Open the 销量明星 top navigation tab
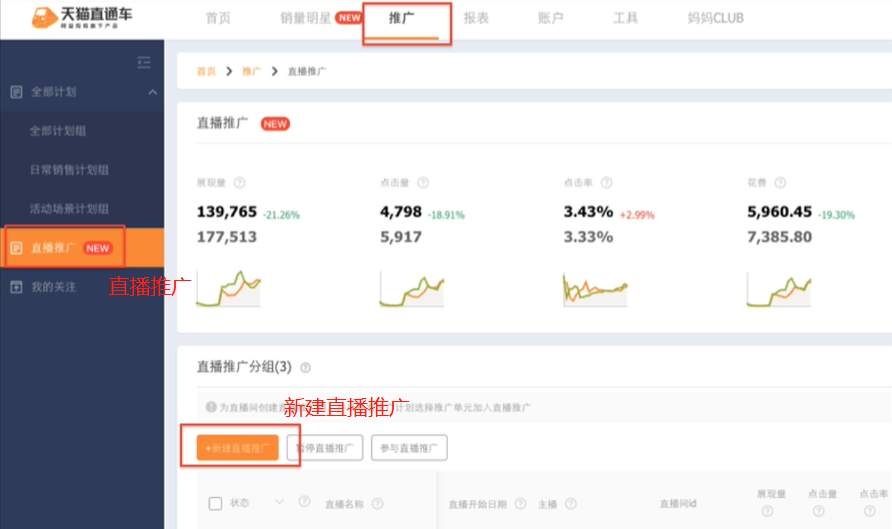892x529 pixels. (306, 18)
